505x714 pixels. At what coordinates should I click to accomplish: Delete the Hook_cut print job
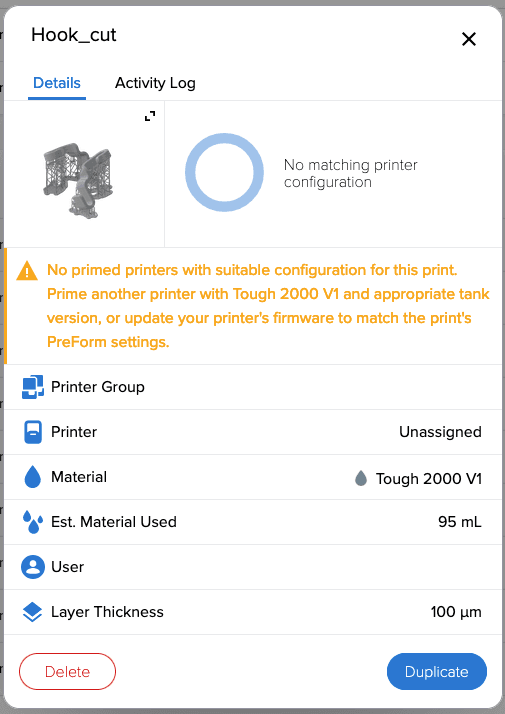click(67, 672)
